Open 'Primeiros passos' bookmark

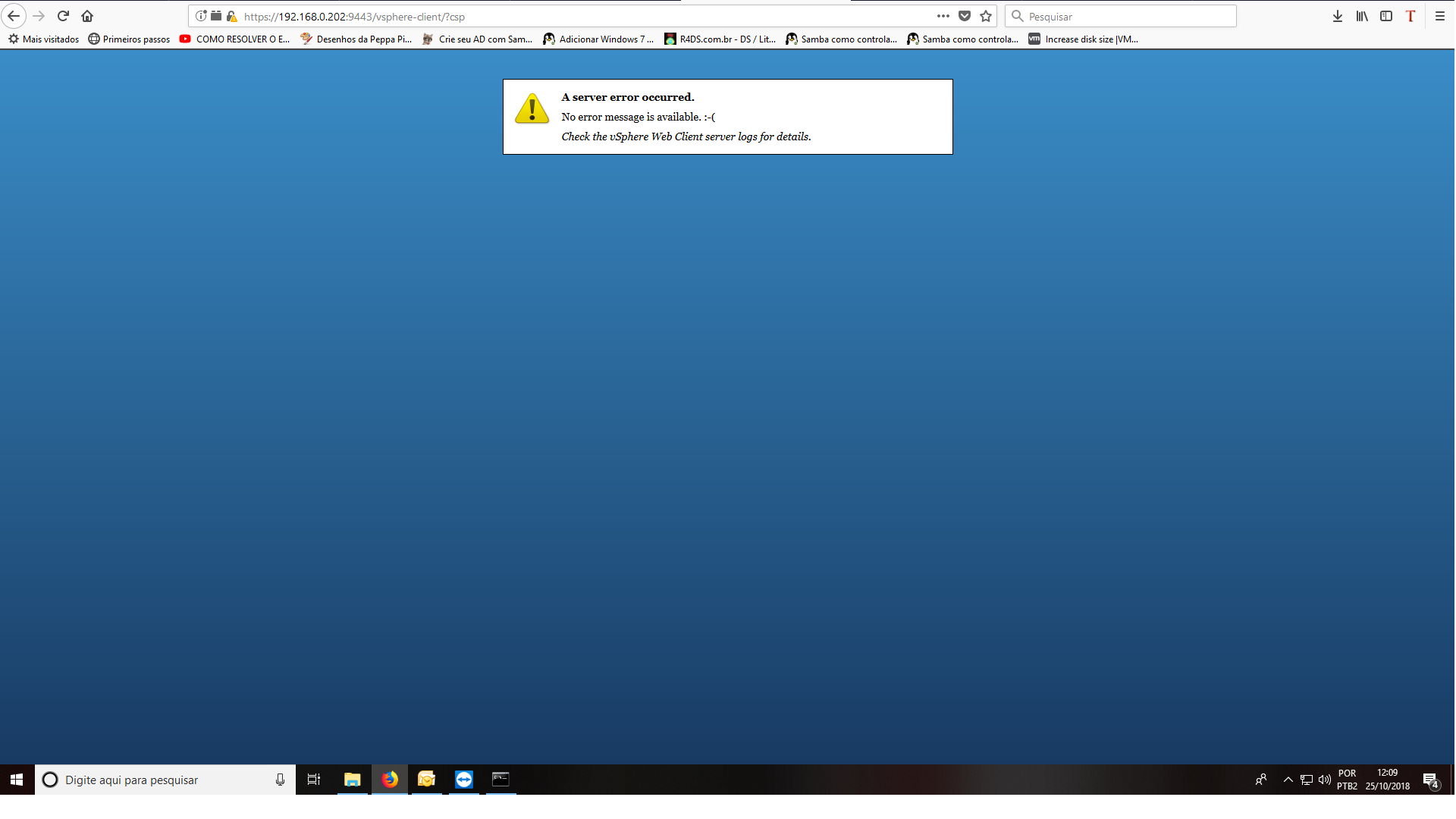129,39
